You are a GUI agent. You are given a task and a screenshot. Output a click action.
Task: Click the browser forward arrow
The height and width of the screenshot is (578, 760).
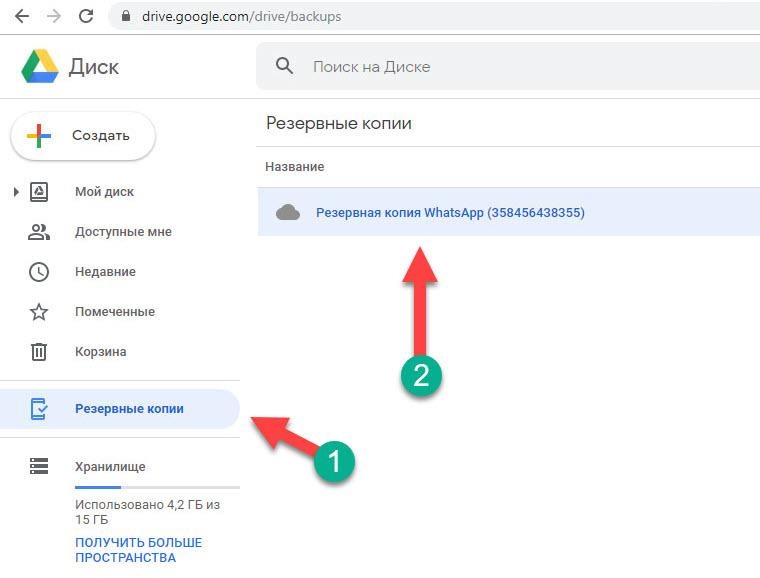(54, 16)
